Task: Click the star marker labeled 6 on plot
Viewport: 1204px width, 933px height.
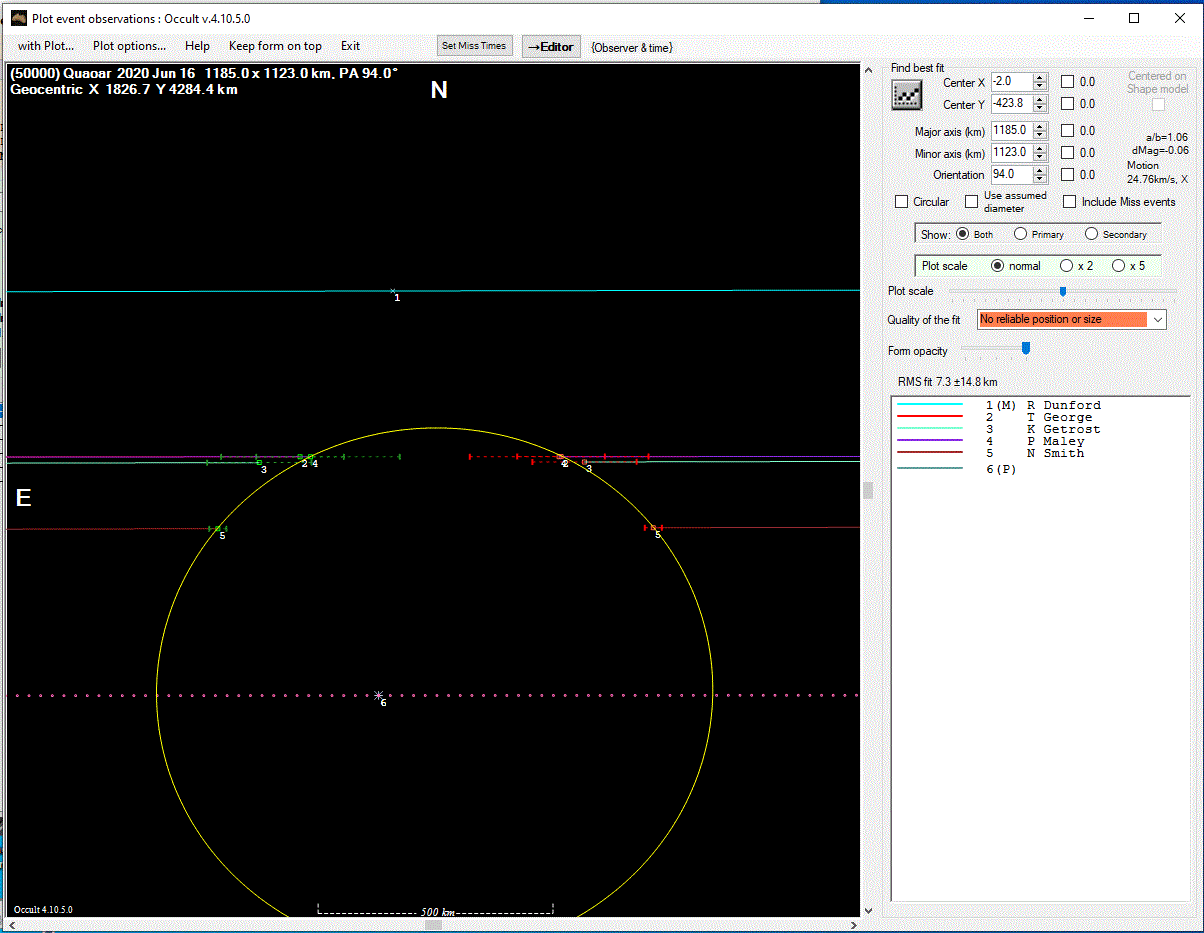Action: pyautogui.click(x=379, y=695)
